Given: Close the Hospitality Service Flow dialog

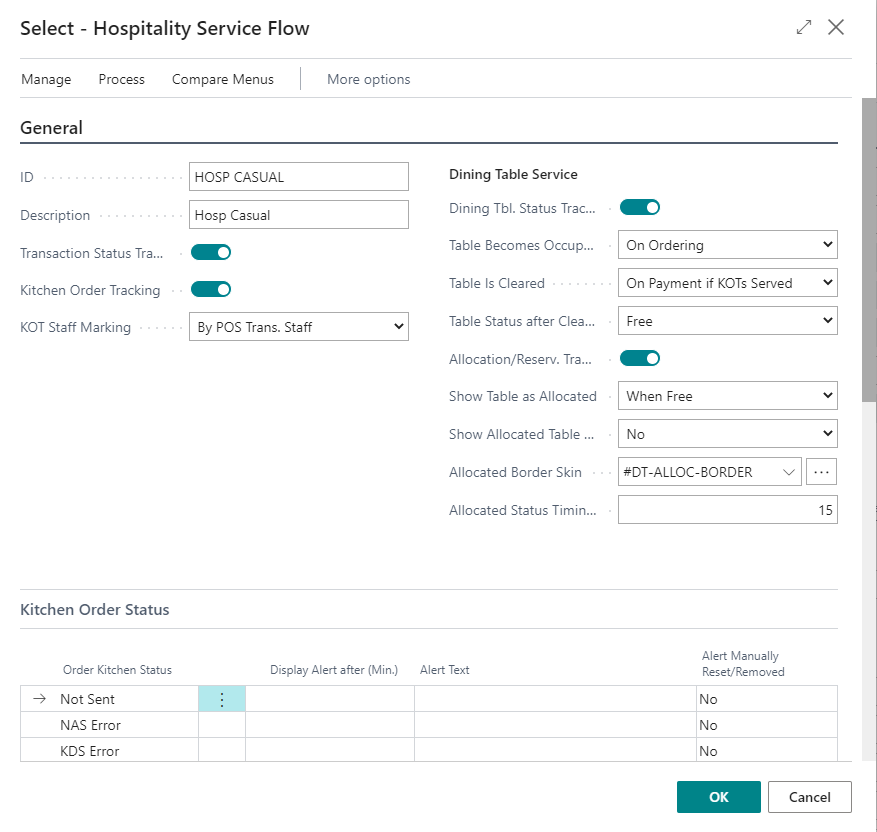Looking at the screenshot, I should (x=836, y=28).
